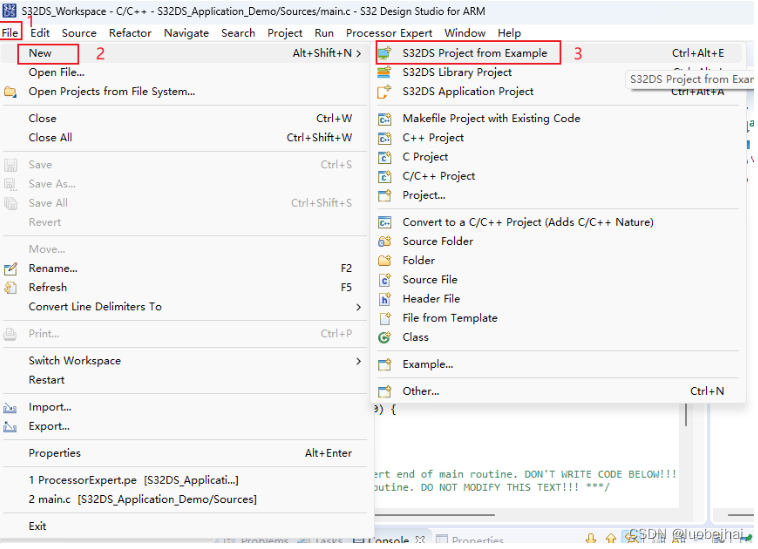Open the Window menu
The width and height of the screenshot is (758, 549).
(465, 33)
